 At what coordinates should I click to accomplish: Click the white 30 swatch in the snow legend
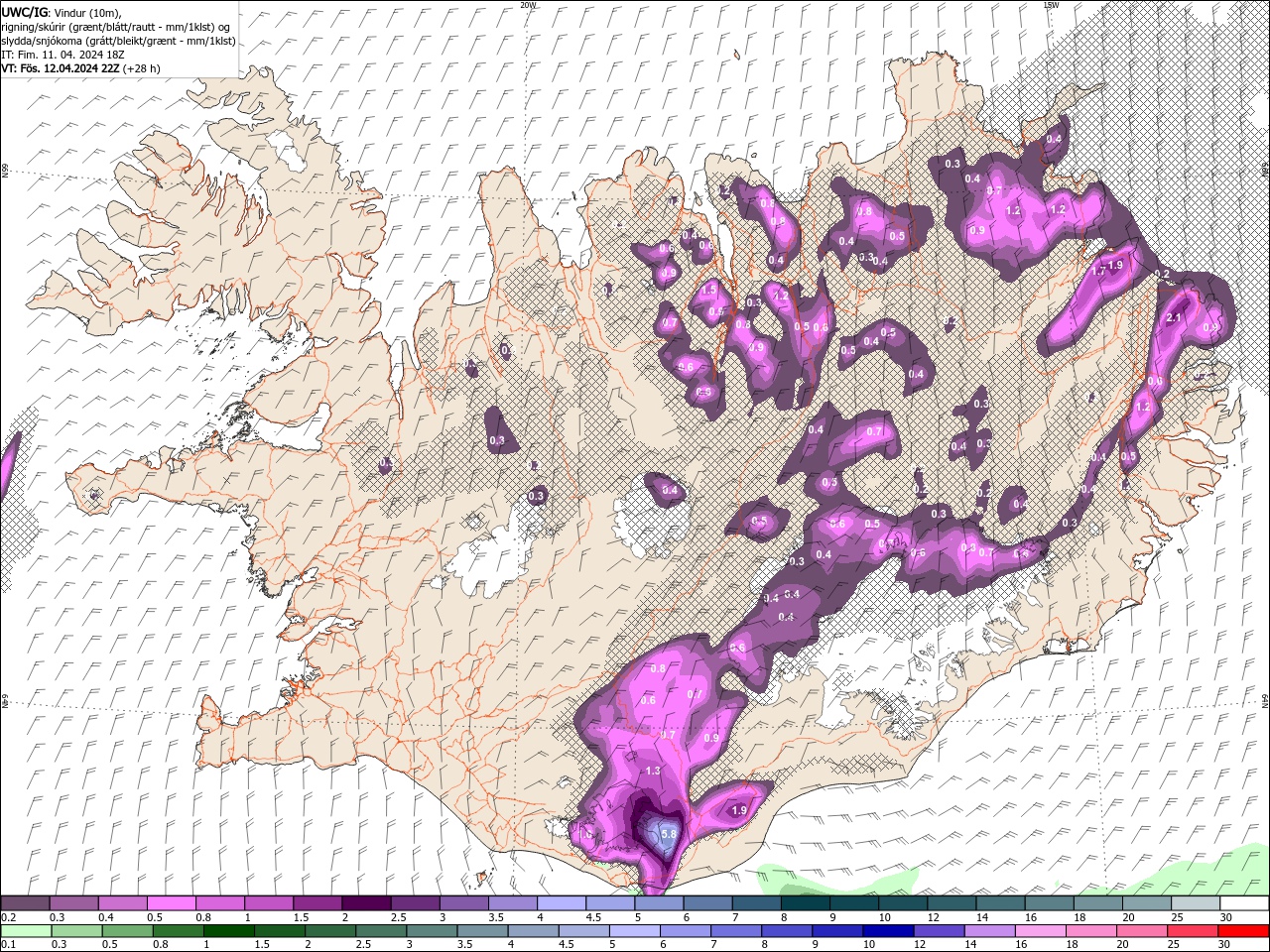coord(1244,902)
